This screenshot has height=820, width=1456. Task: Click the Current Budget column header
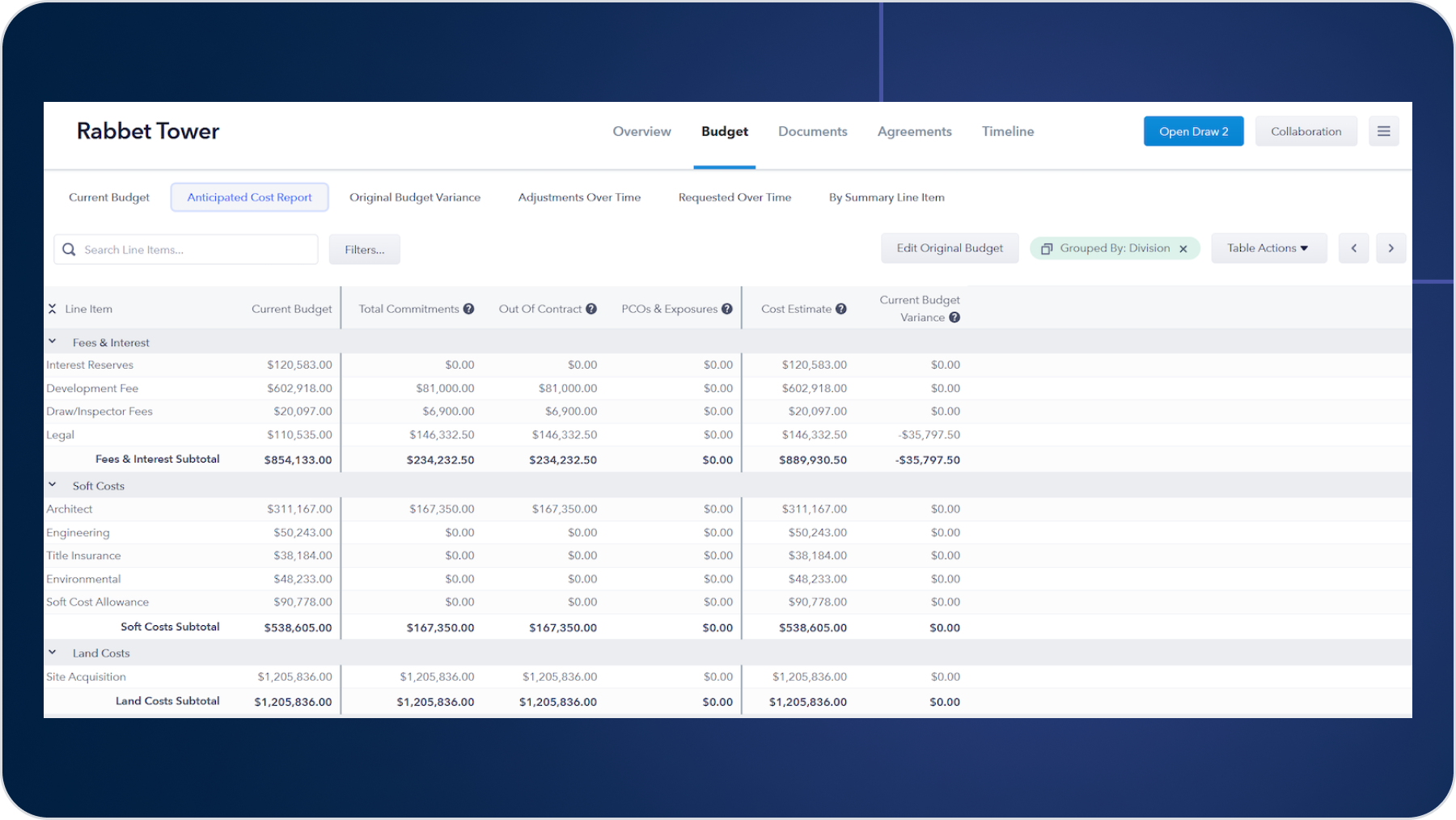point(291,309)
